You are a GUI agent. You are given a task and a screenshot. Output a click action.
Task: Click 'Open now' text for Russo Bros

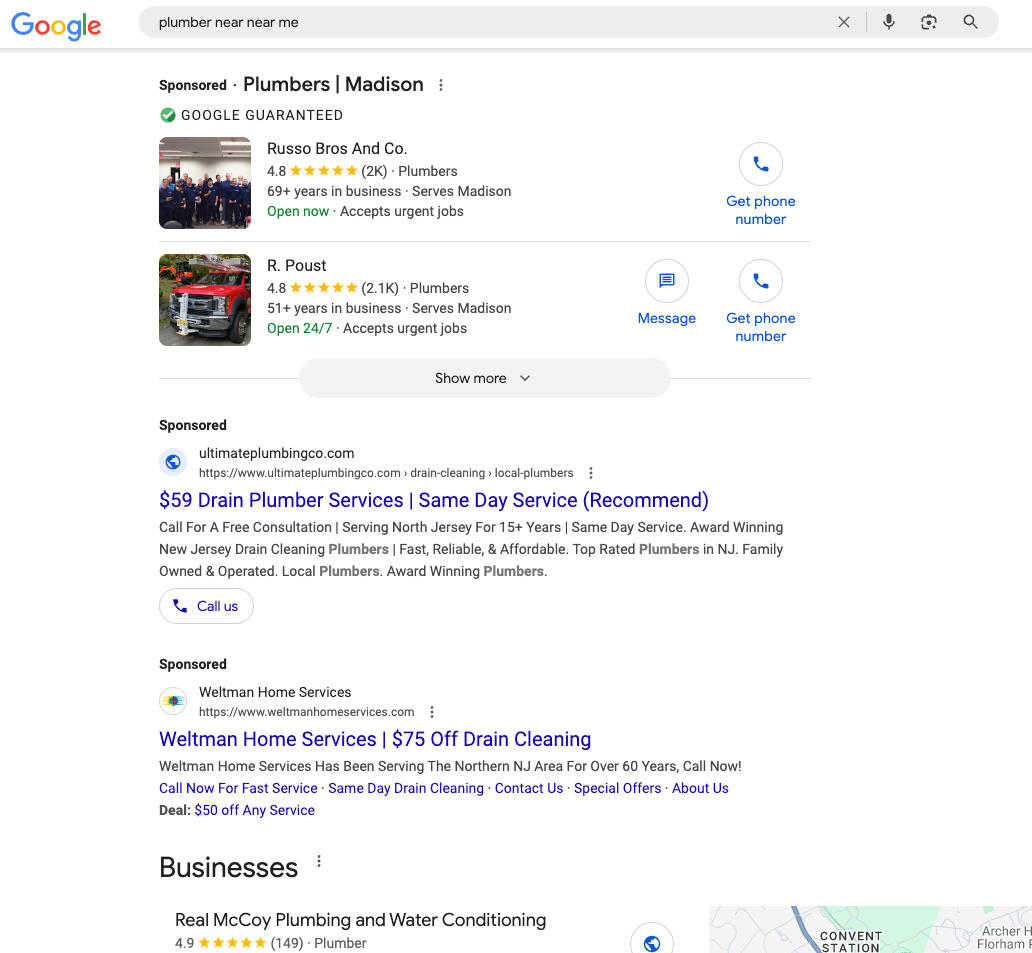click(x=298, y=211)
